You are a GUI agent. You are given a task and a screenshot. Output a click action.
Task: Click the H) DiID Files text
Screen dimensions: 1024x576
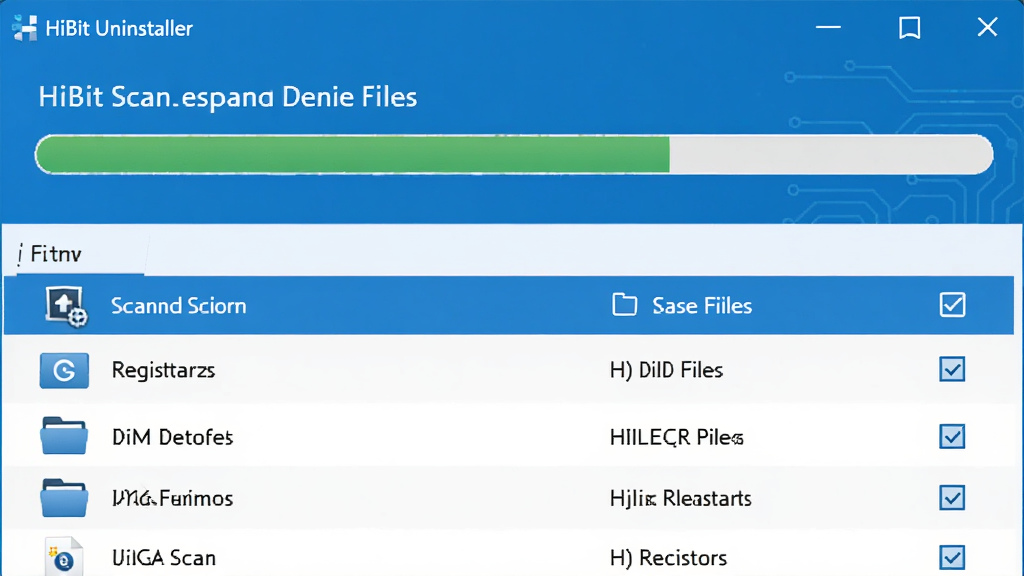click(666, 370)
